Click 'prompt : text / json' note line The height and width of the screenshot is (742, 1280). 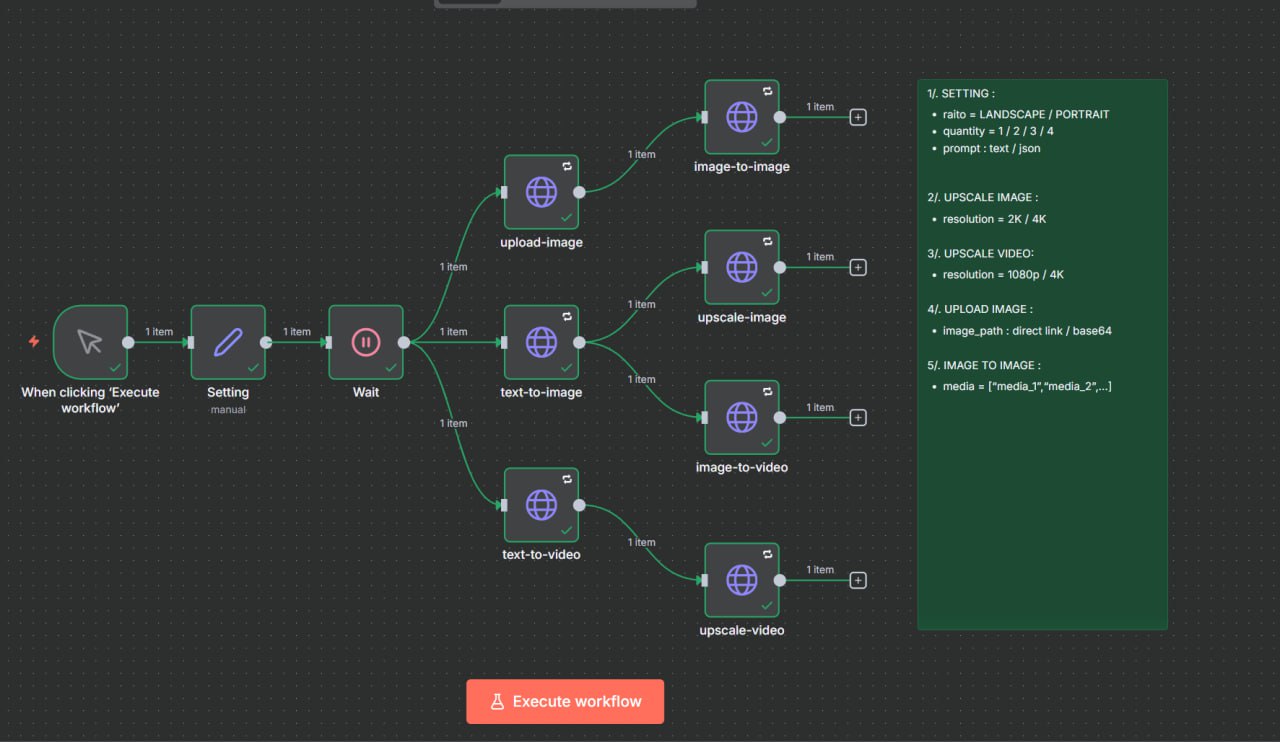tap(992, 148)
